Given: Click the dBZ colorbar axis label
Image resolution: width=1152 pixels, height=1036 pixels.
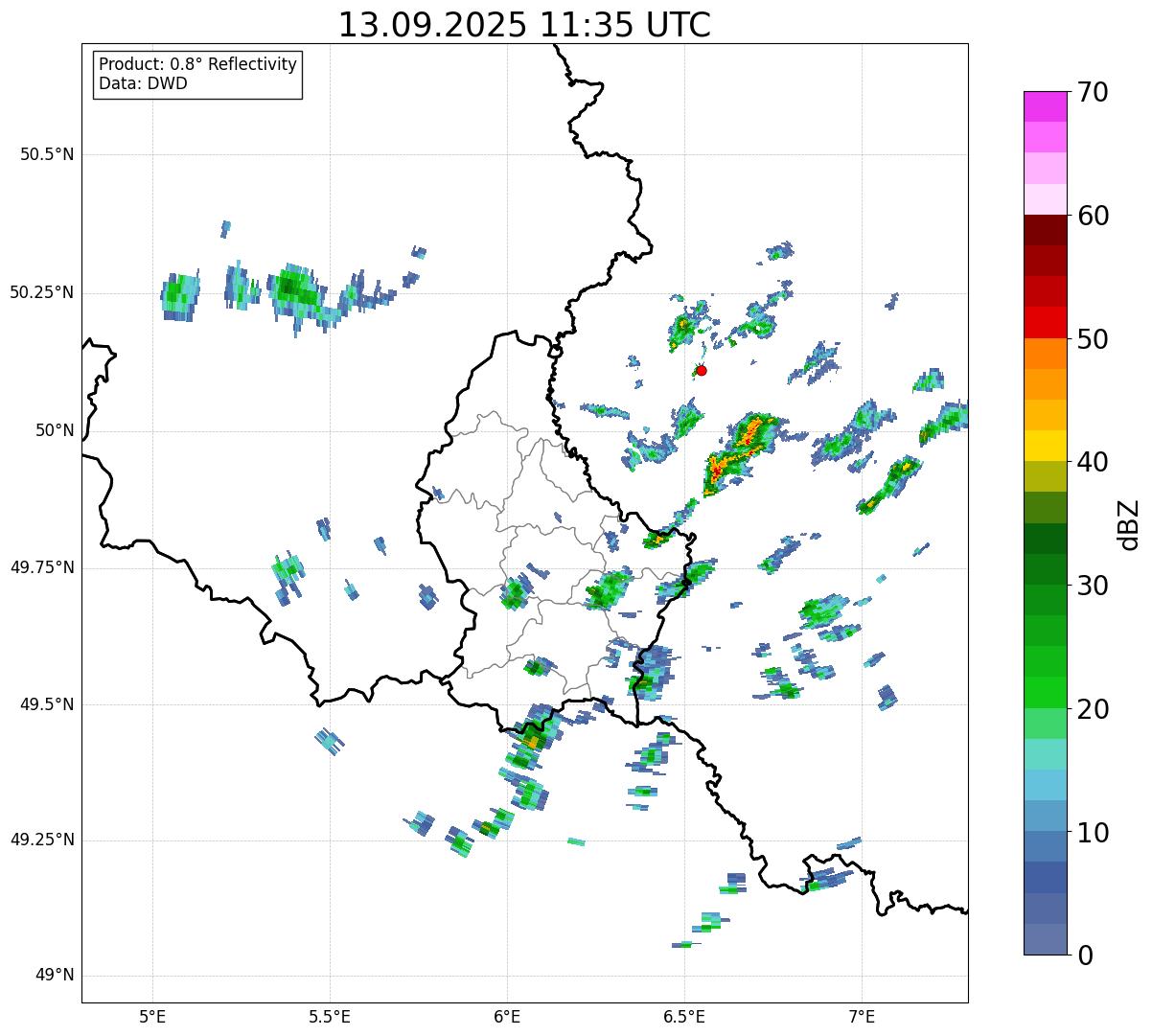Looking at the screenshot, I should (1129, 524).
